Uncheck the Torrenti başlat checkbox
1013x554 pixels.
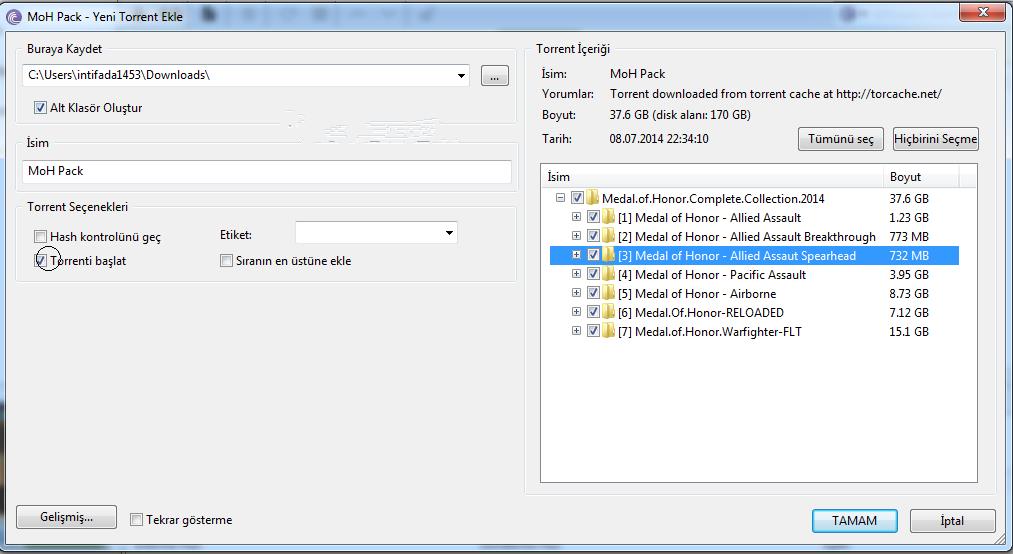[x=41, y=261]
